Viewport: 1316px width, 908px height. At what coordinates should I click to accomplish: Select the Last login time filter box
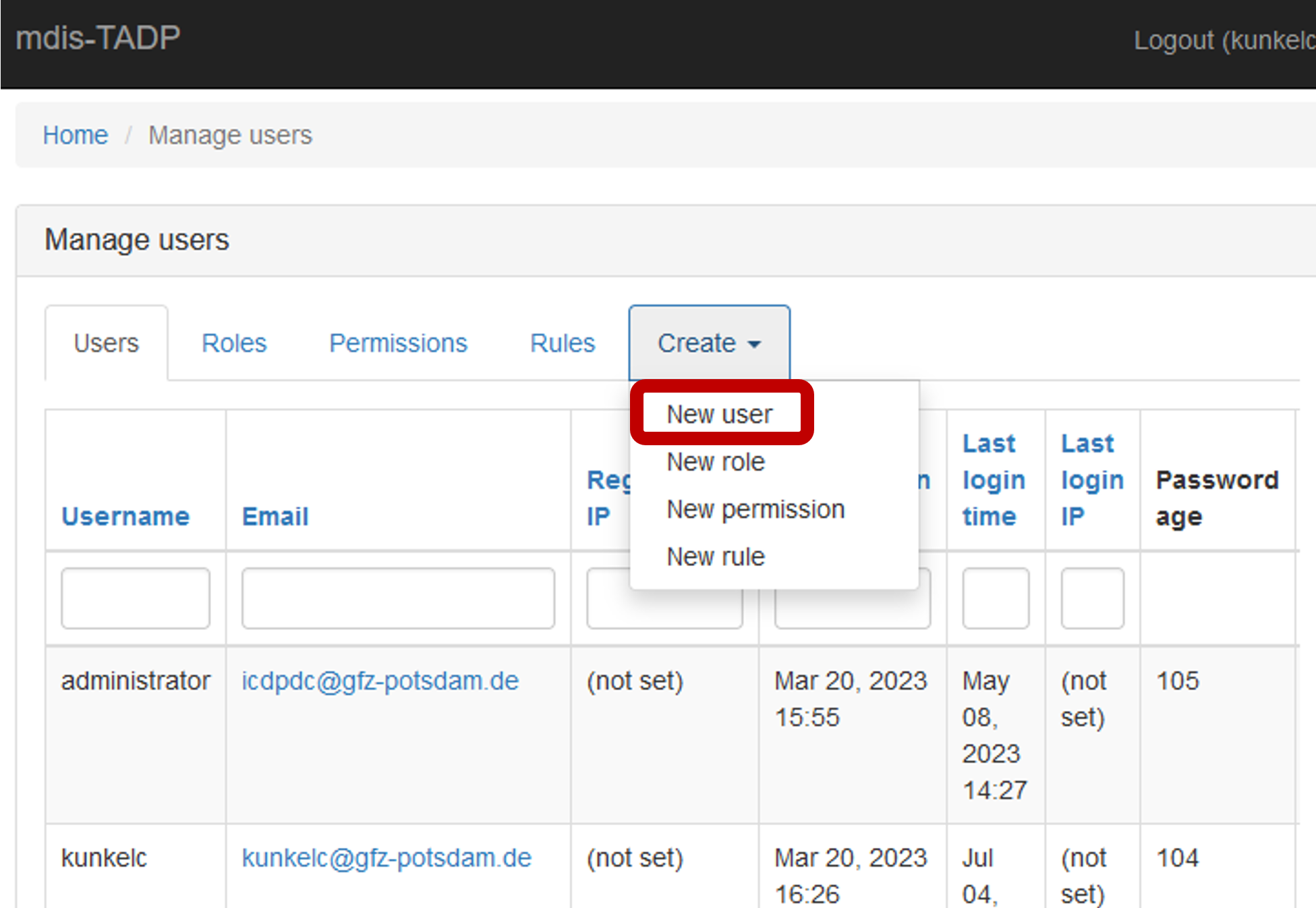[x=996, y=598]
